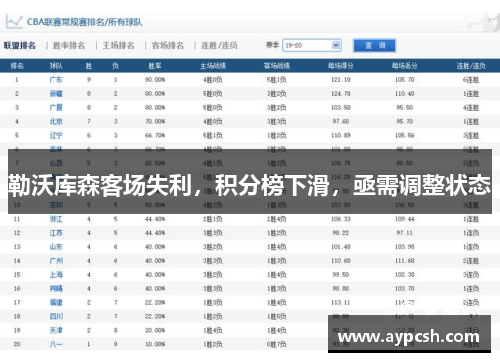Select the 5胜1负 away record cell

coord(277,80)
